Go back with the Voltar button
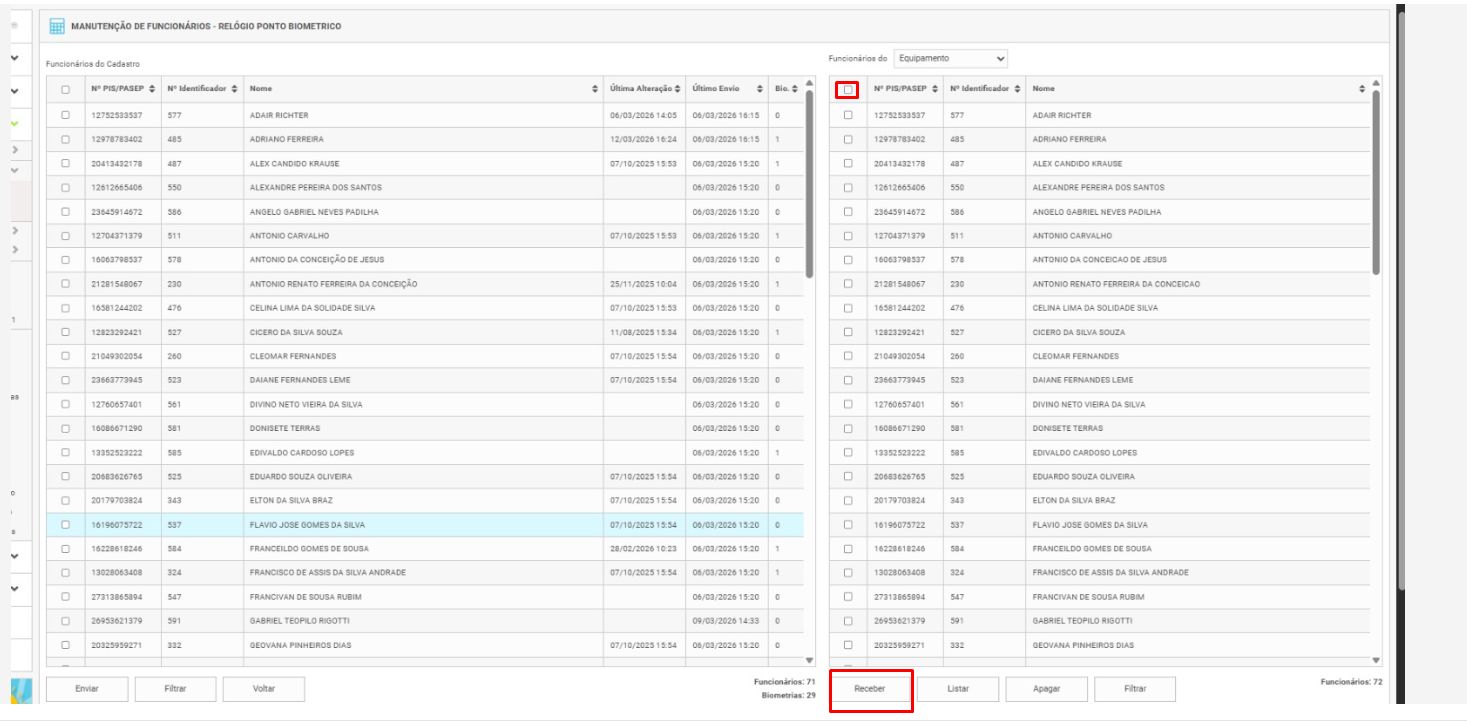Image resolution: width=1467 pixels, height=727 pixels. pyautogui.click(x=264, y=688)
